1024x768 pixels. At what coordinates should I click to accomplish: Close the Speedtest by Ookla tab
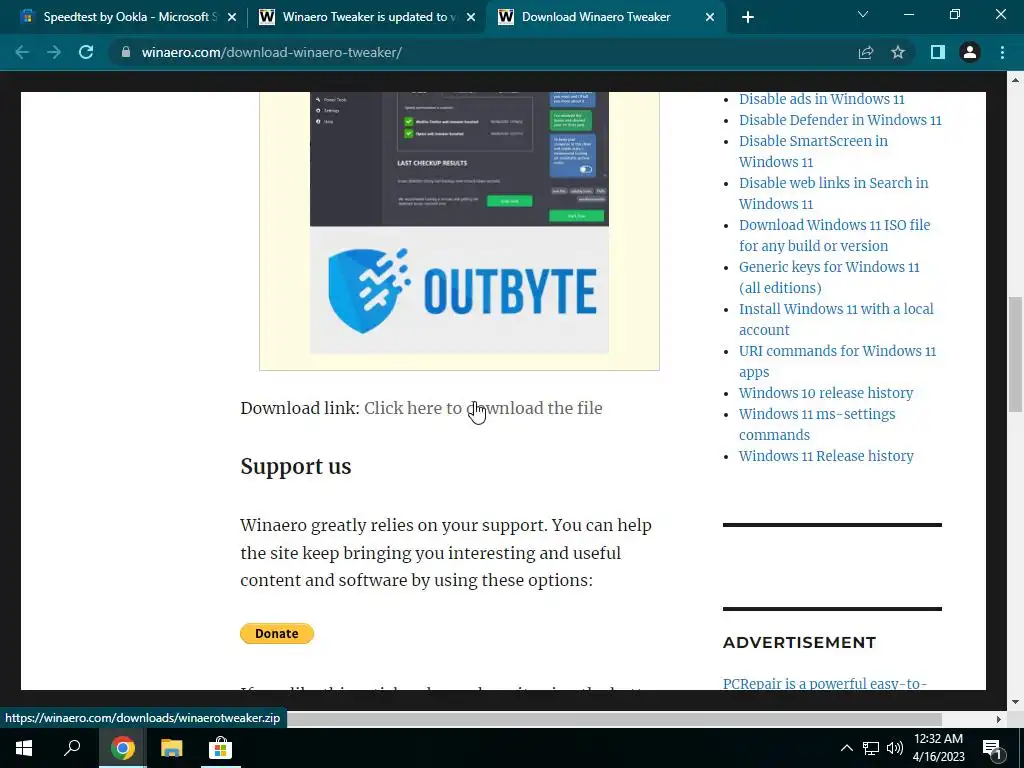pyautogui.click(x=232, y=17)
